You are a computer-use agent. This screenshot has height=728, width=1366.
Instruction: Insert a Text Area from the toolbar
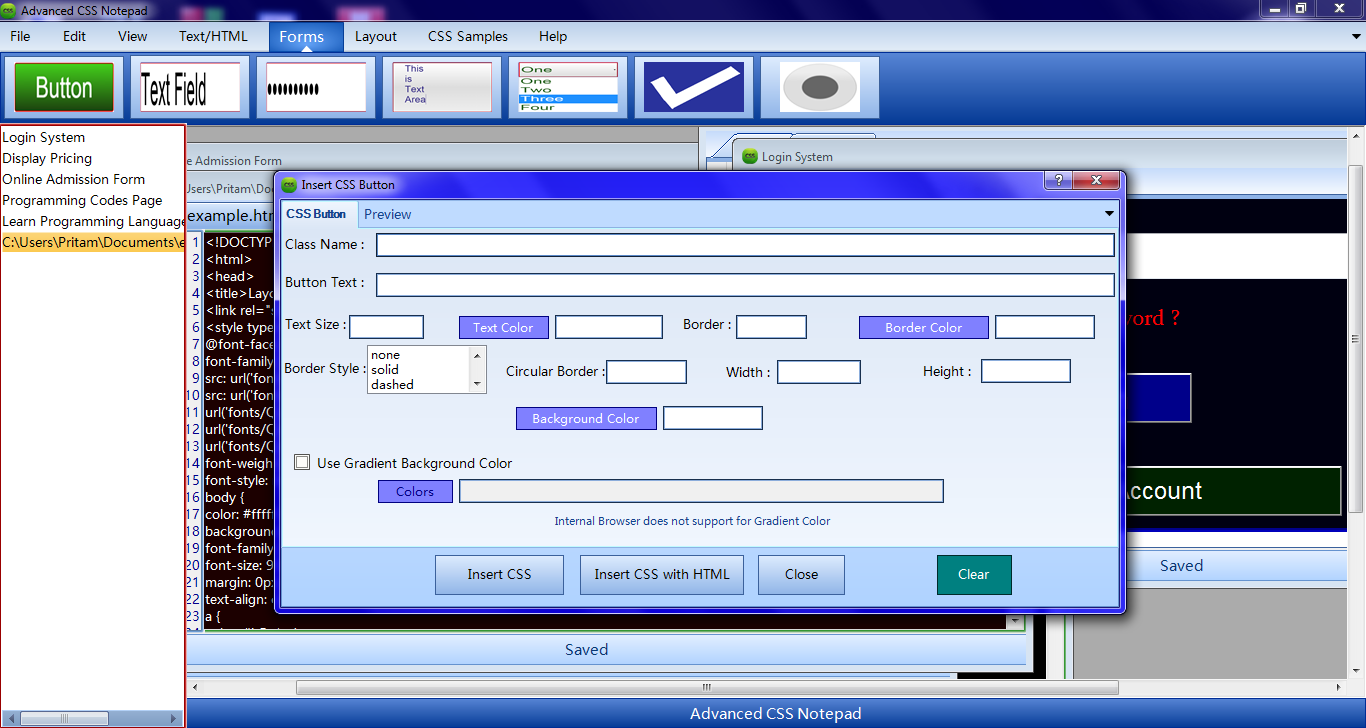441,87
